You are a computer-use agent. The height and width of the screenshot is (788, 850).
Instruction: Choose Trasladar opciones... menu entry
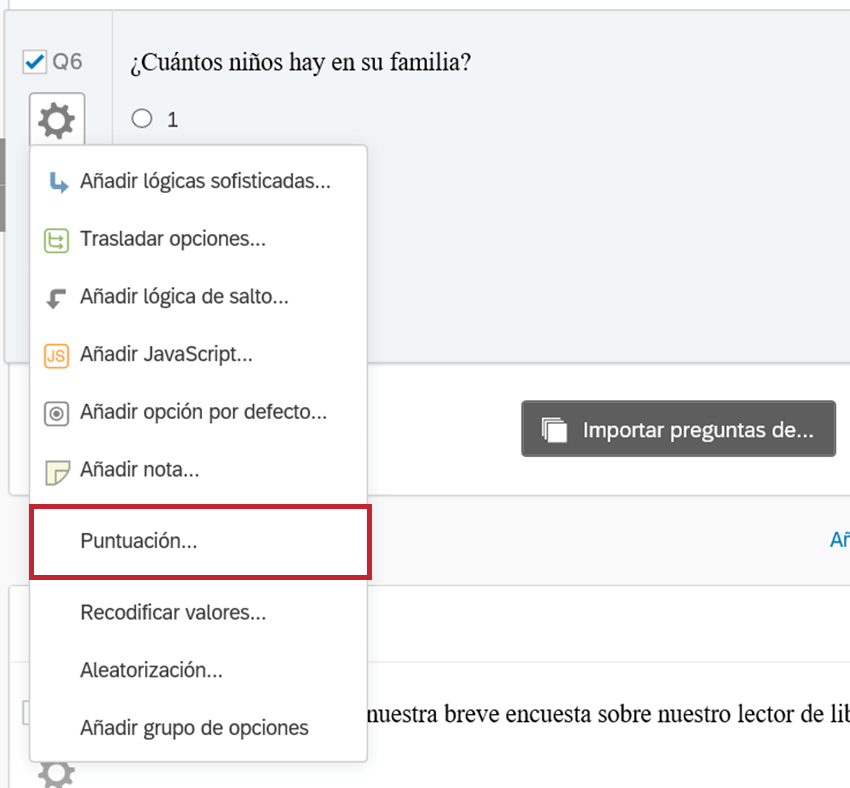coord(198,239)
